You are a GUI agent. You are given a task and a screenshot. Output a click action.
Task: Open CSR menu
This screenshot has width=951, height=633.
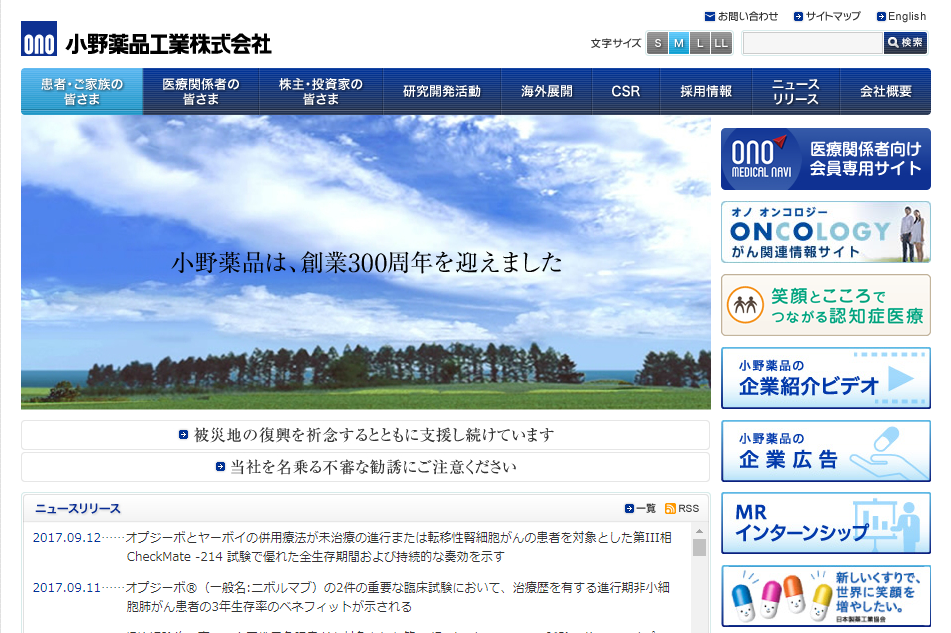pyautogui.click(x=626, y=92)
